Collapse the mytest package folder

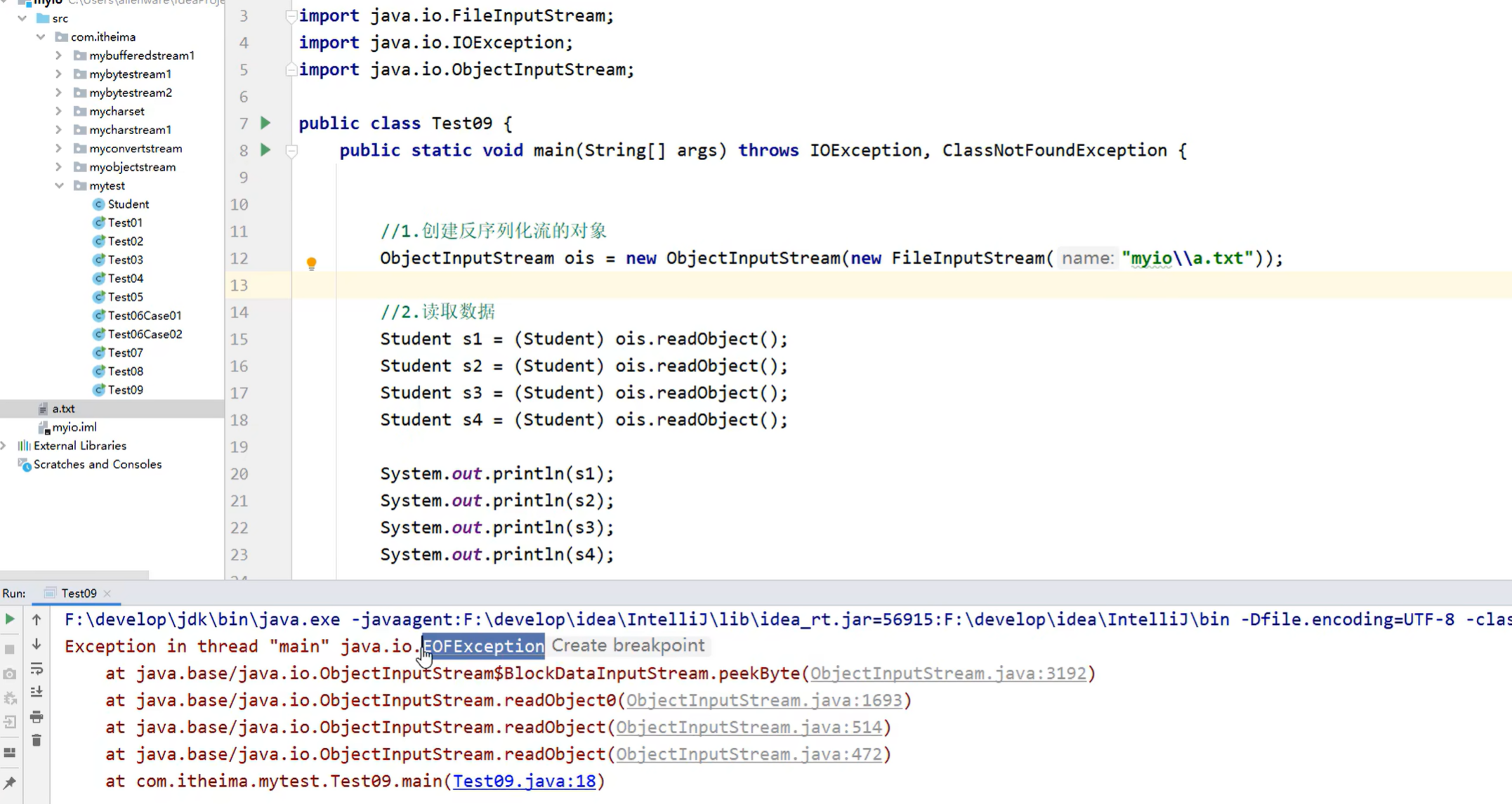[x=60, y=185]
